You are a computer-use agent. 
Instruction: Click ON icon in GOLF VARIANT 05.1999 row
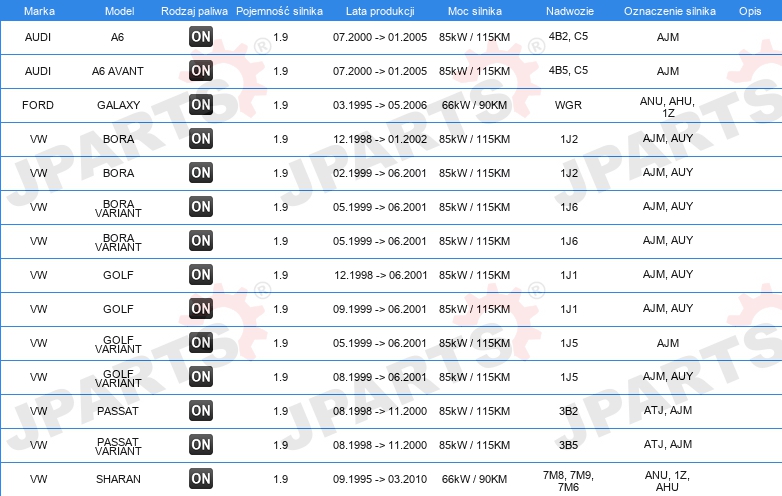click(201, 342)
